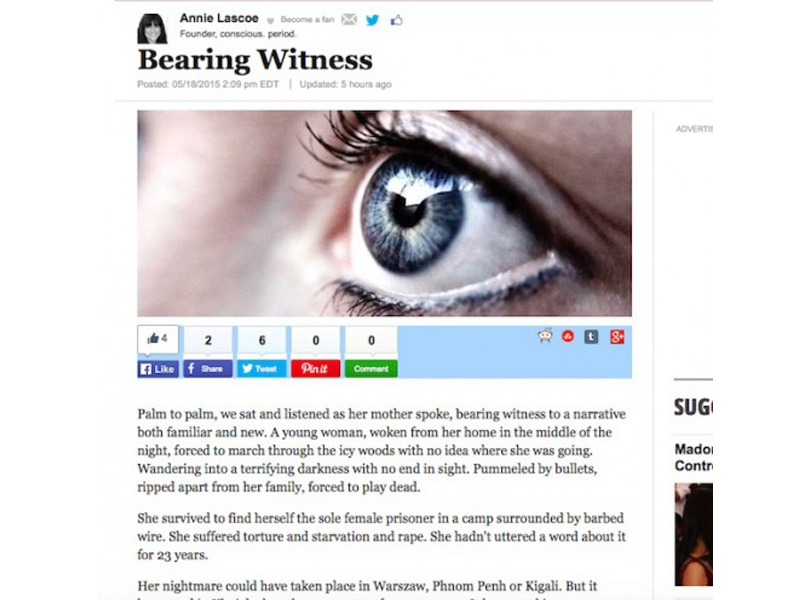Click the Bearing Witness article headline
The image size is (800, 600).
coord(255,60)
